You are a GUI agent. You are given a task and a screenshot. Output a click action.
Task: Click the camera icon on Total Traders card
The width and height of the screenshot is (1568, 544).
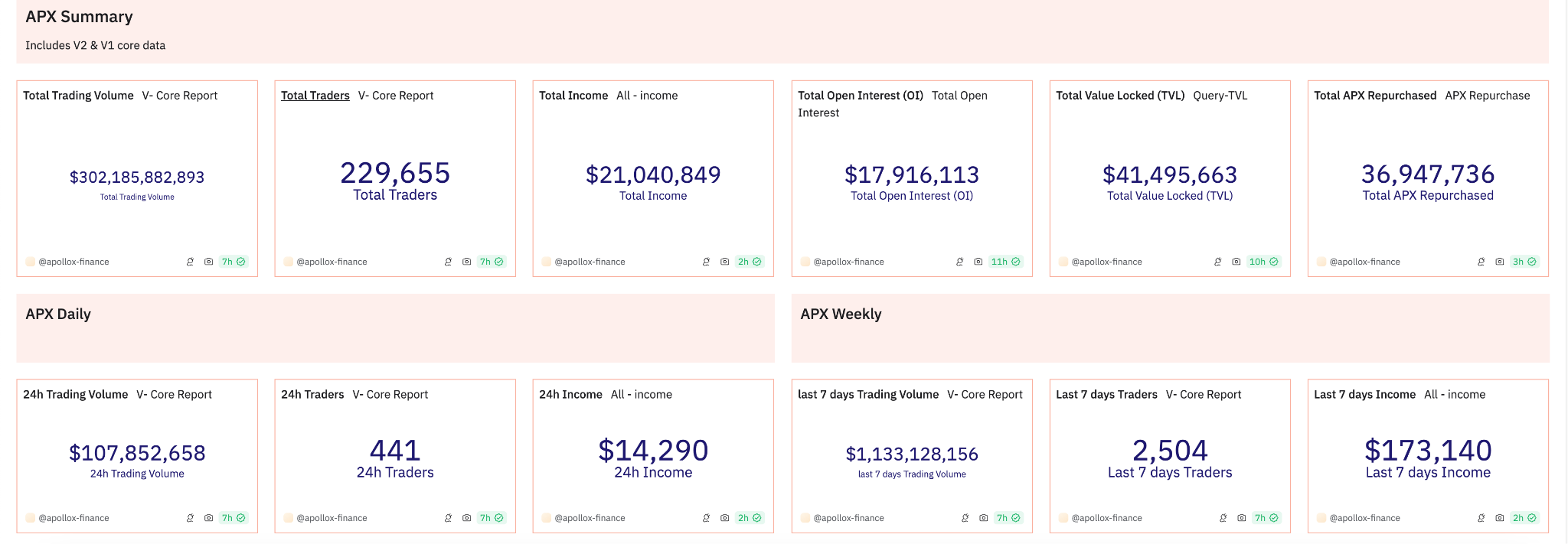[466, 262]
